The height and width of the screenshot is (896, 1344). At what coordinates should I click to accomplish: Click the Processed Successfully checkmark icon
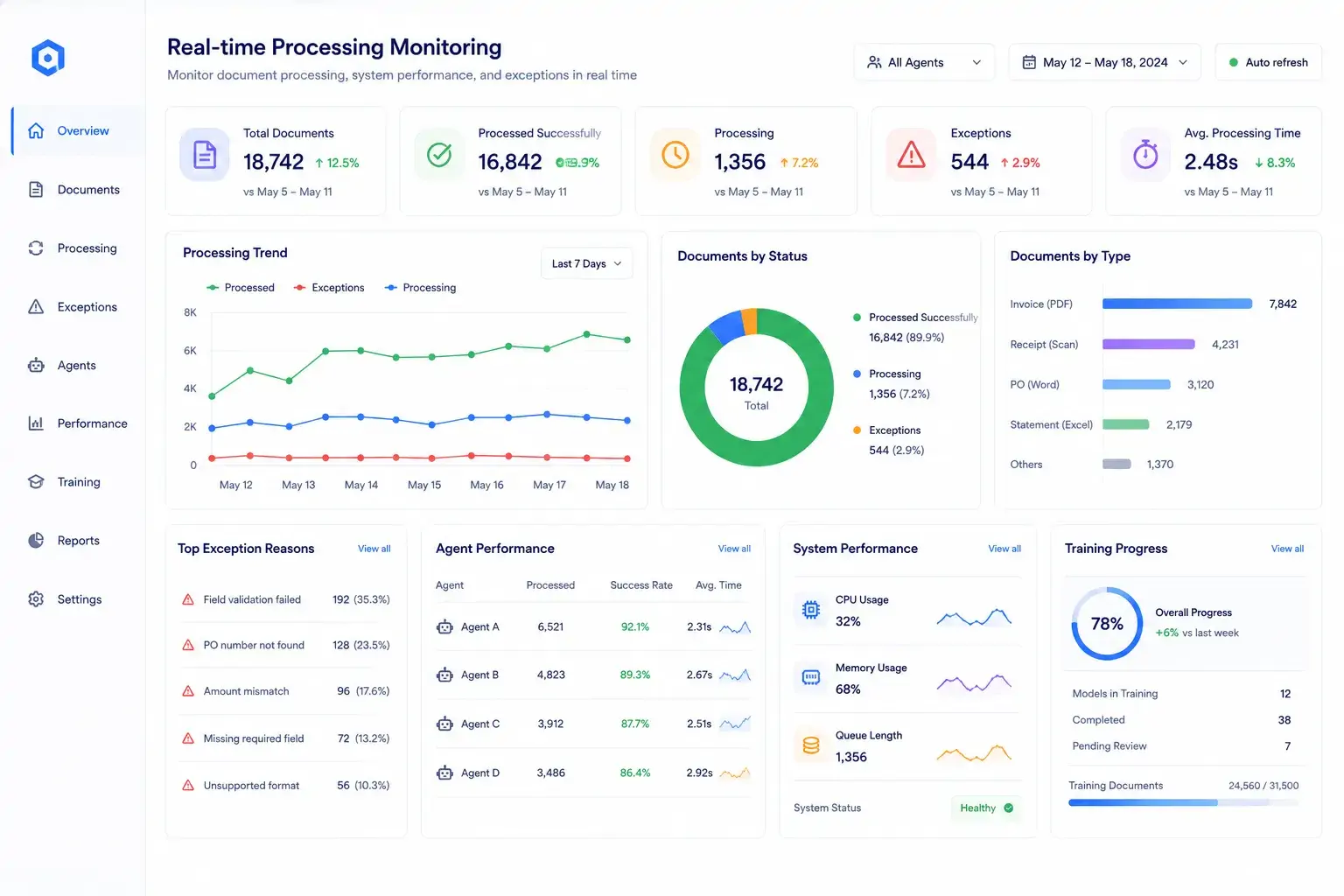tap(439, 155)
